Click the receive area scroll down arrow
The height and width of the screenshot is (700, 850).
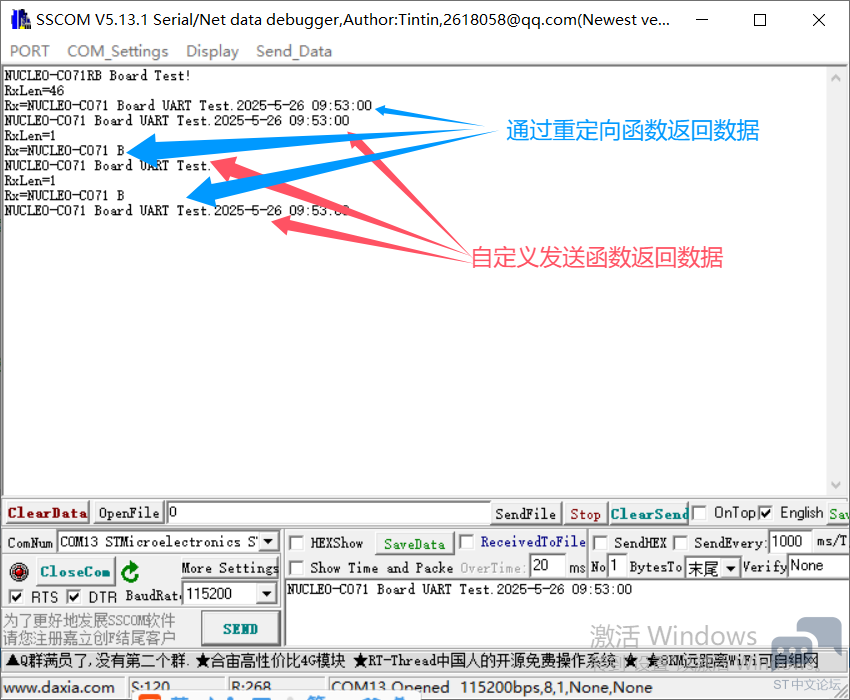click(835, 485)
